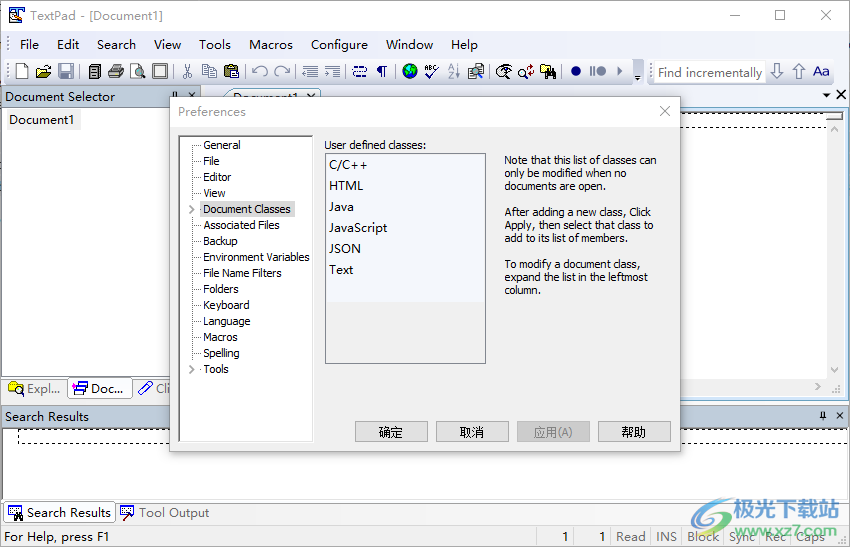Click the 取消 (Cancel) button
850x547 pixels.
tap(472, 432)
